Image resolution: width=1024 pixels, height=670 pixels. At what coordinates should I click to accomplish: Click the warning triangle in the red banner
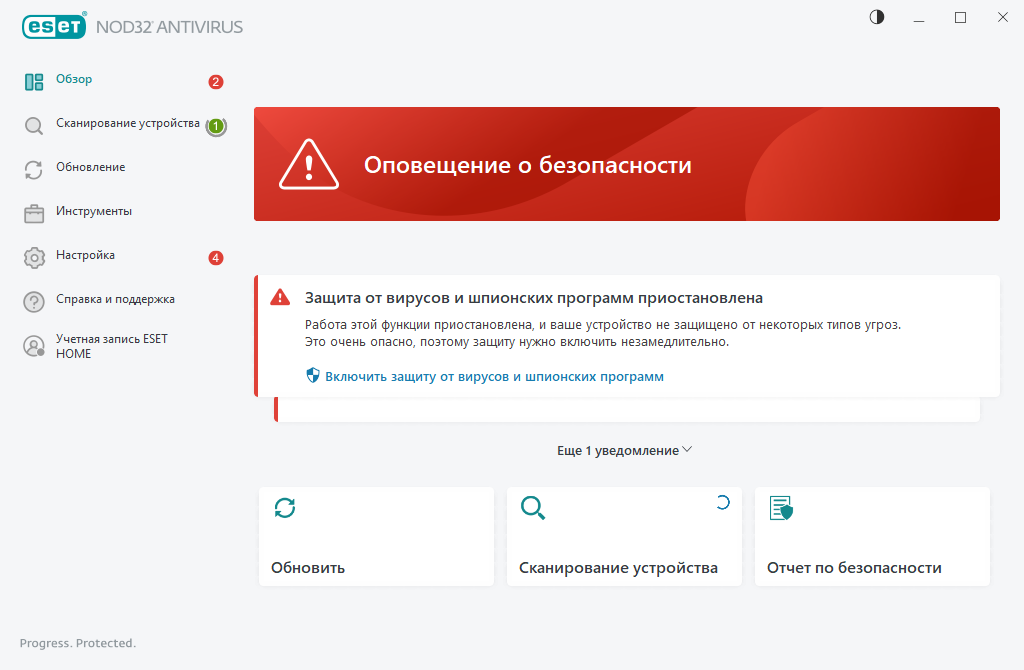coord(309,164)
